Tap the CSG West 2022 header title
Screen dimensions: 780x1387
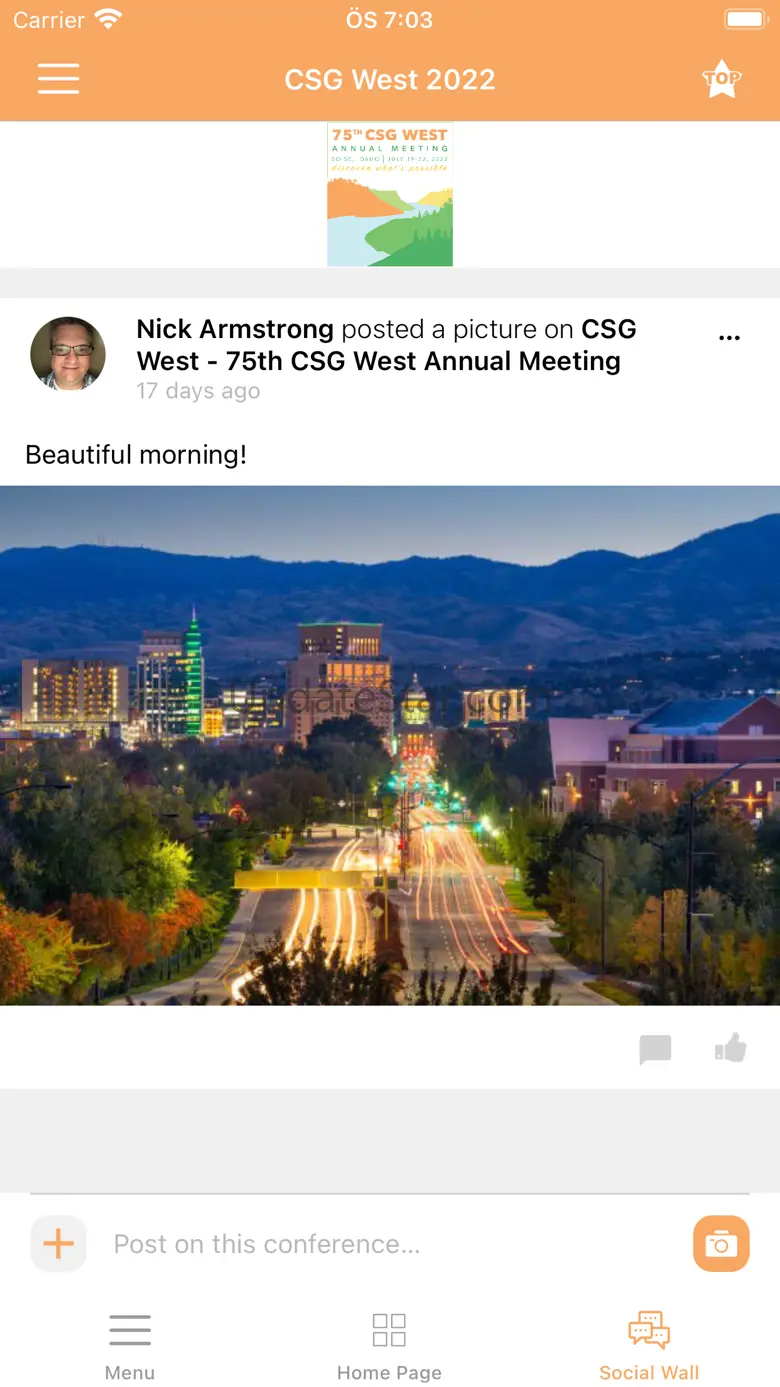(390, 80)
